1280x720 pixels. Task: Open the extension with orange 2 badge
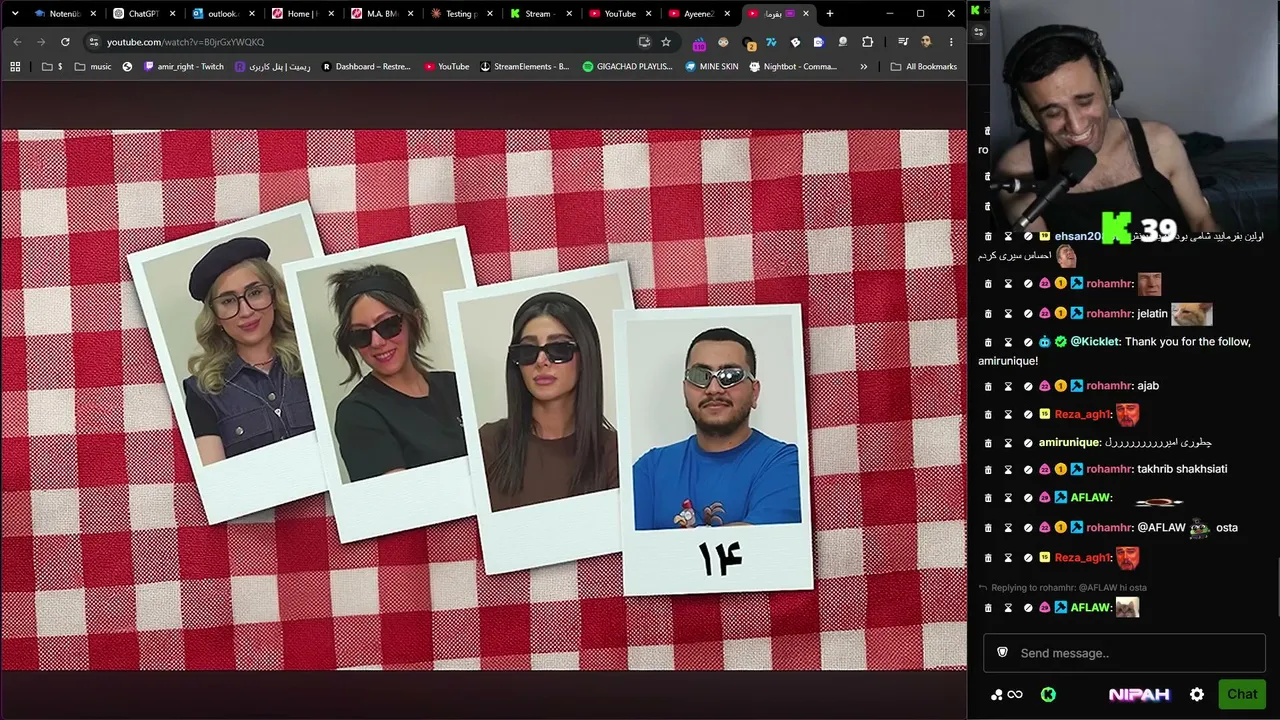(748, 42)
